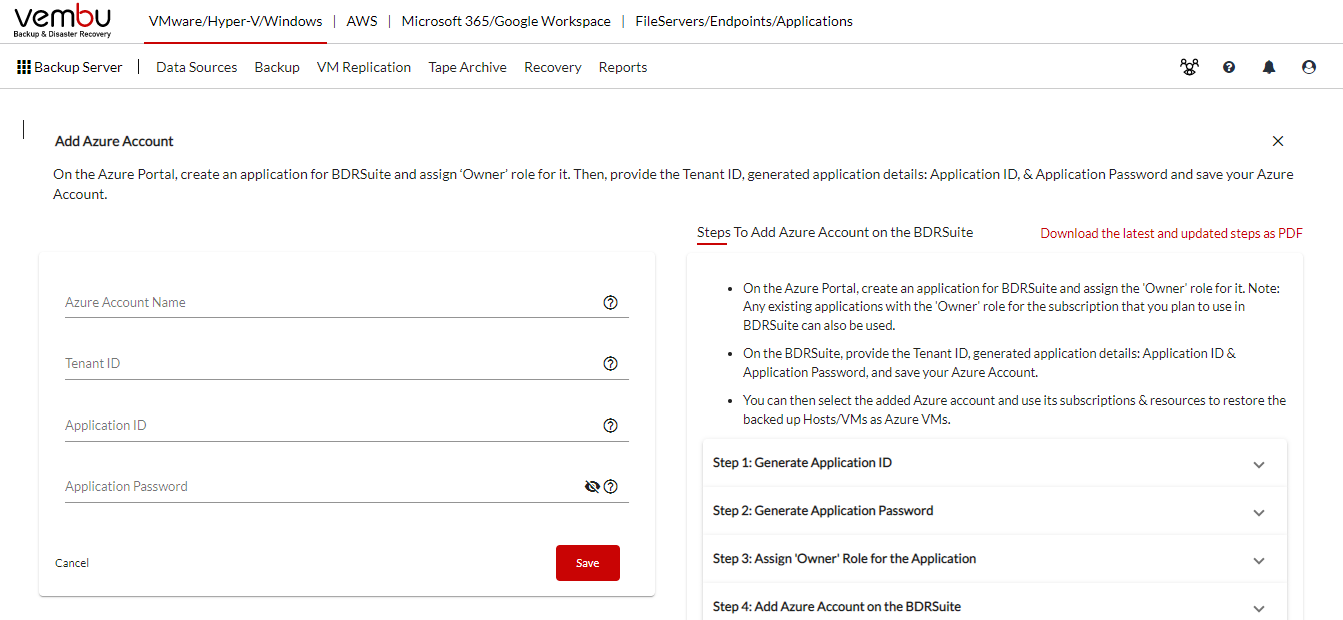
Task: Focus the Tenant ID field
Action: 347,364
